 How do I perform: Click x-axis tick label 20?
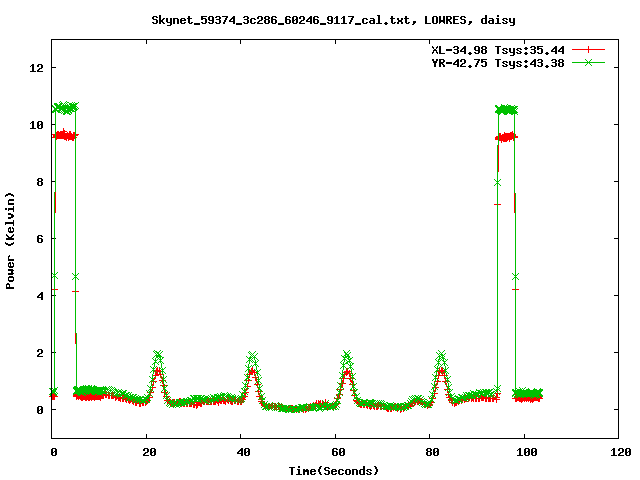click(x=149, y=452)
